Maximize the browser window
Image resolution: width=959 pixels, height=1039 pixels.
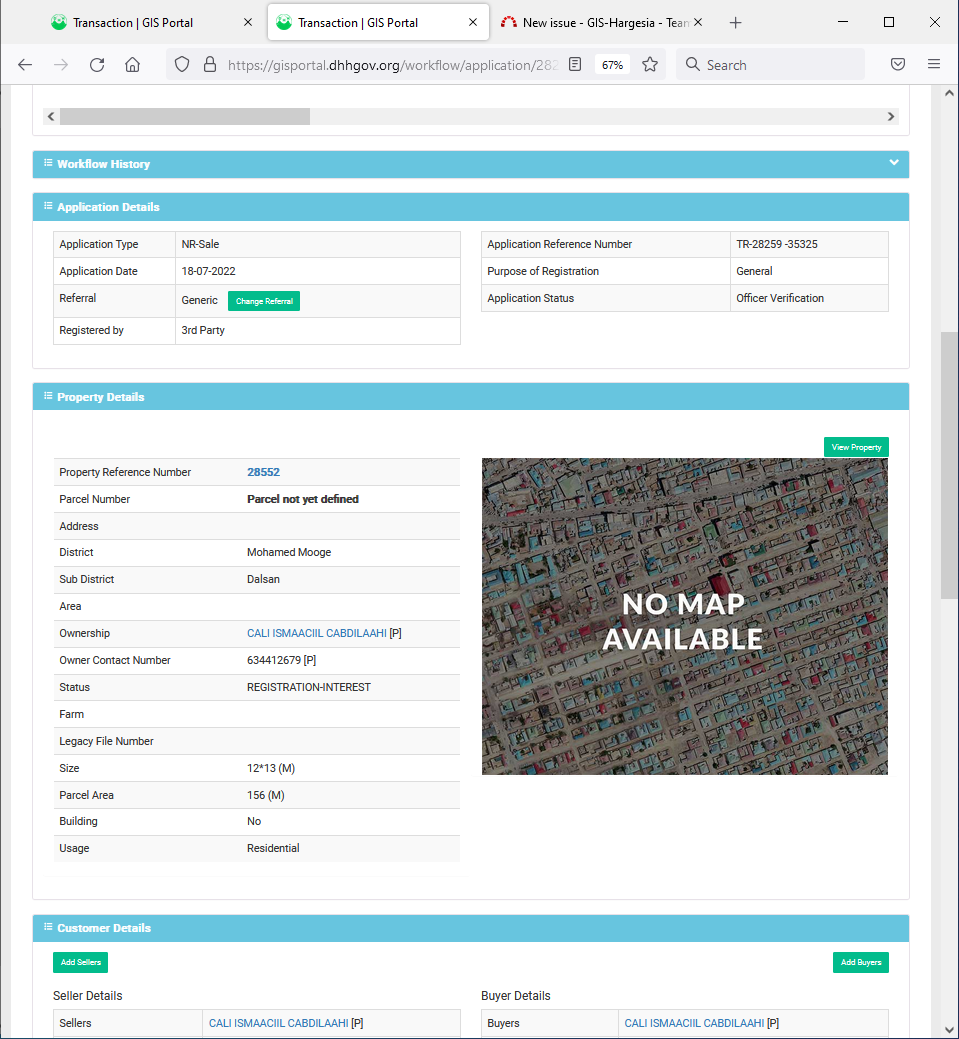coord(889,22)
